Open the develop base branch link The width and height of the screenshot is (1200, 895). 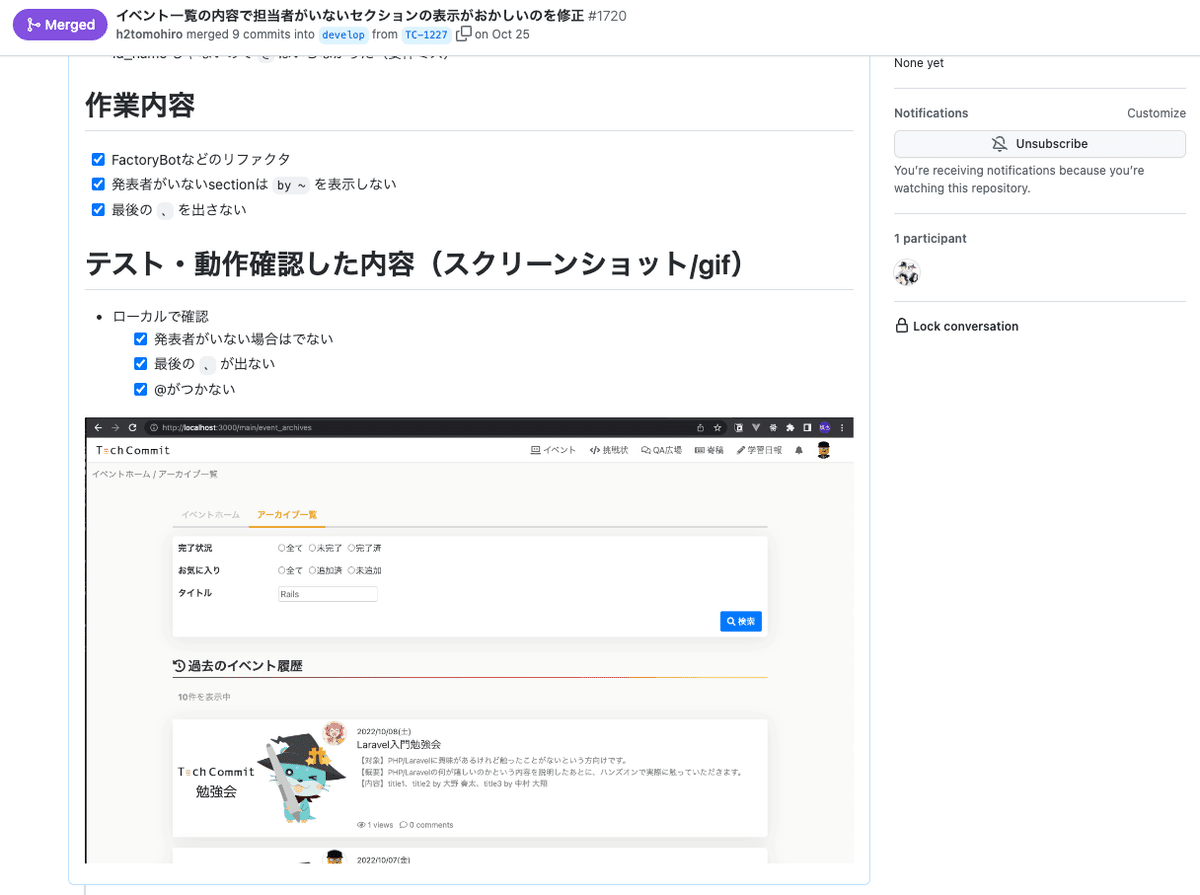tap(343, 34)
